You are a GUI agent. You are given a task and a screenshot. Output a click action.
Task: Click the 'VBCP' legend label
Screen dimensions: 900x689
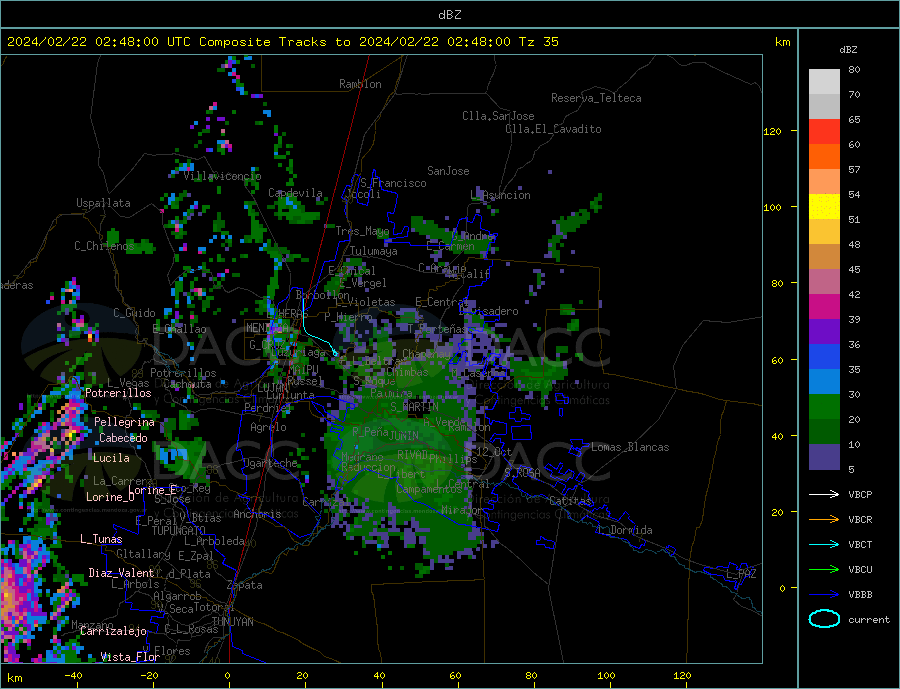(x=860, y=494)
